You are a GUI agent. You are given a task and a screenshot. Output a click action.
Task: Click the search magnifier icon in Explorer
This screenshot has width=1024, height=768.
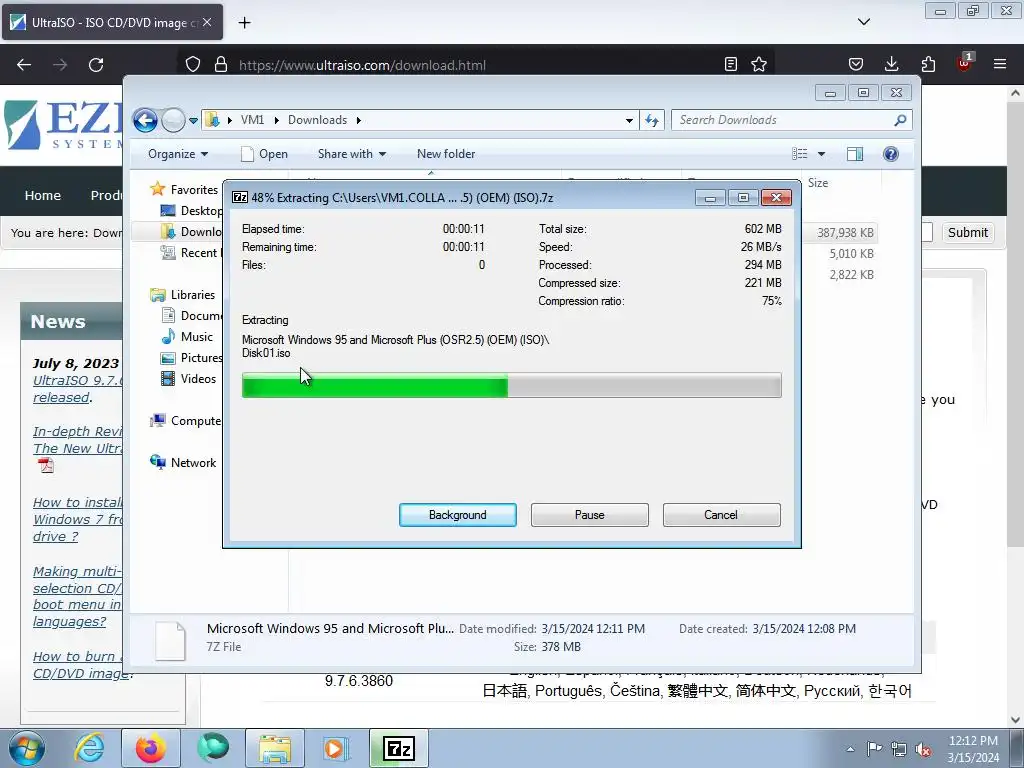(x=901, y=120)
